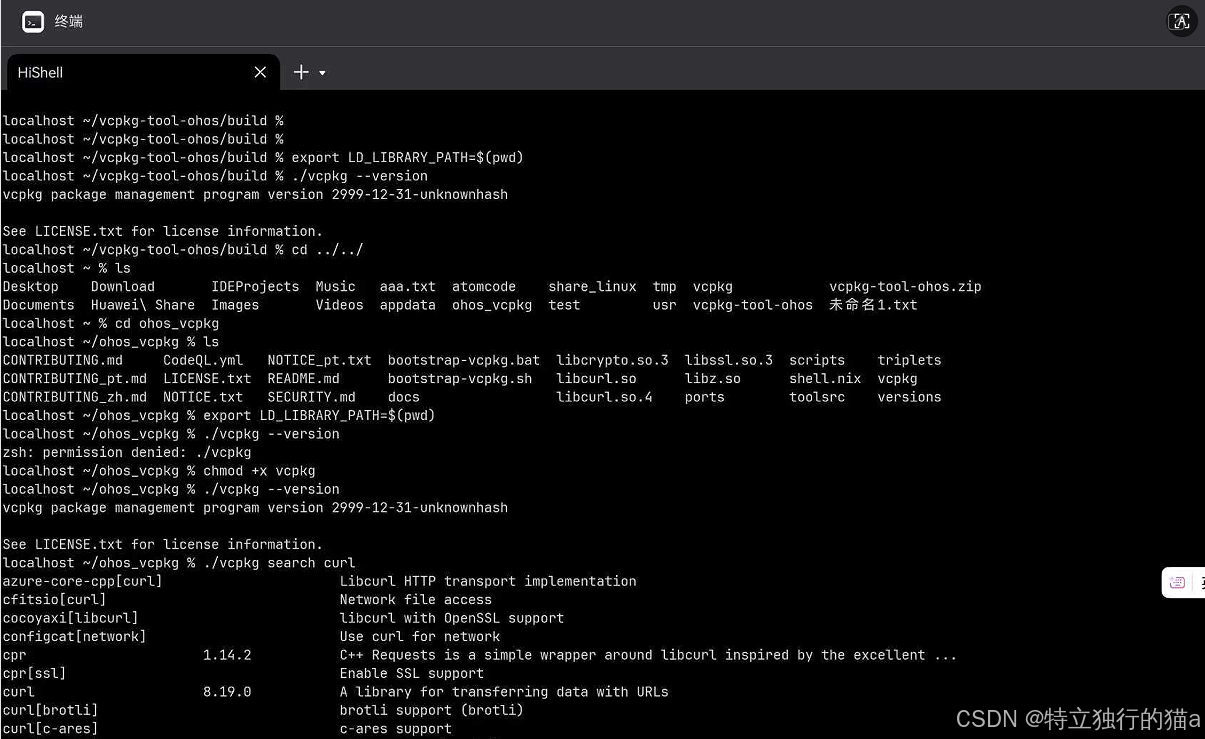Click the Music folder name

tap(335, 286)
